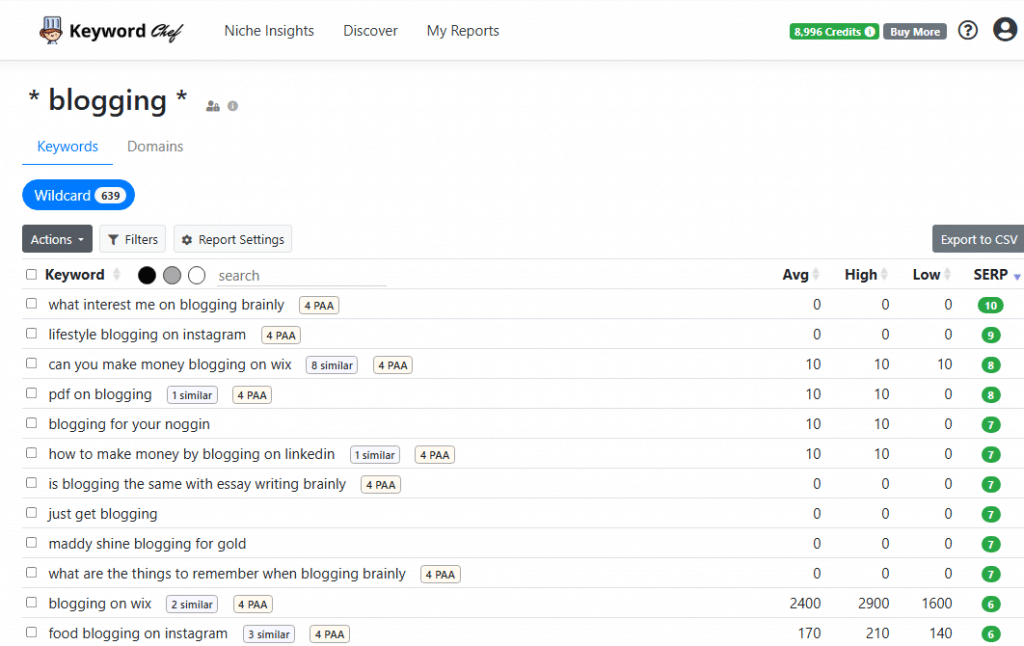
Task: Sort by the High column arrows
Action: tap(884, 274)
